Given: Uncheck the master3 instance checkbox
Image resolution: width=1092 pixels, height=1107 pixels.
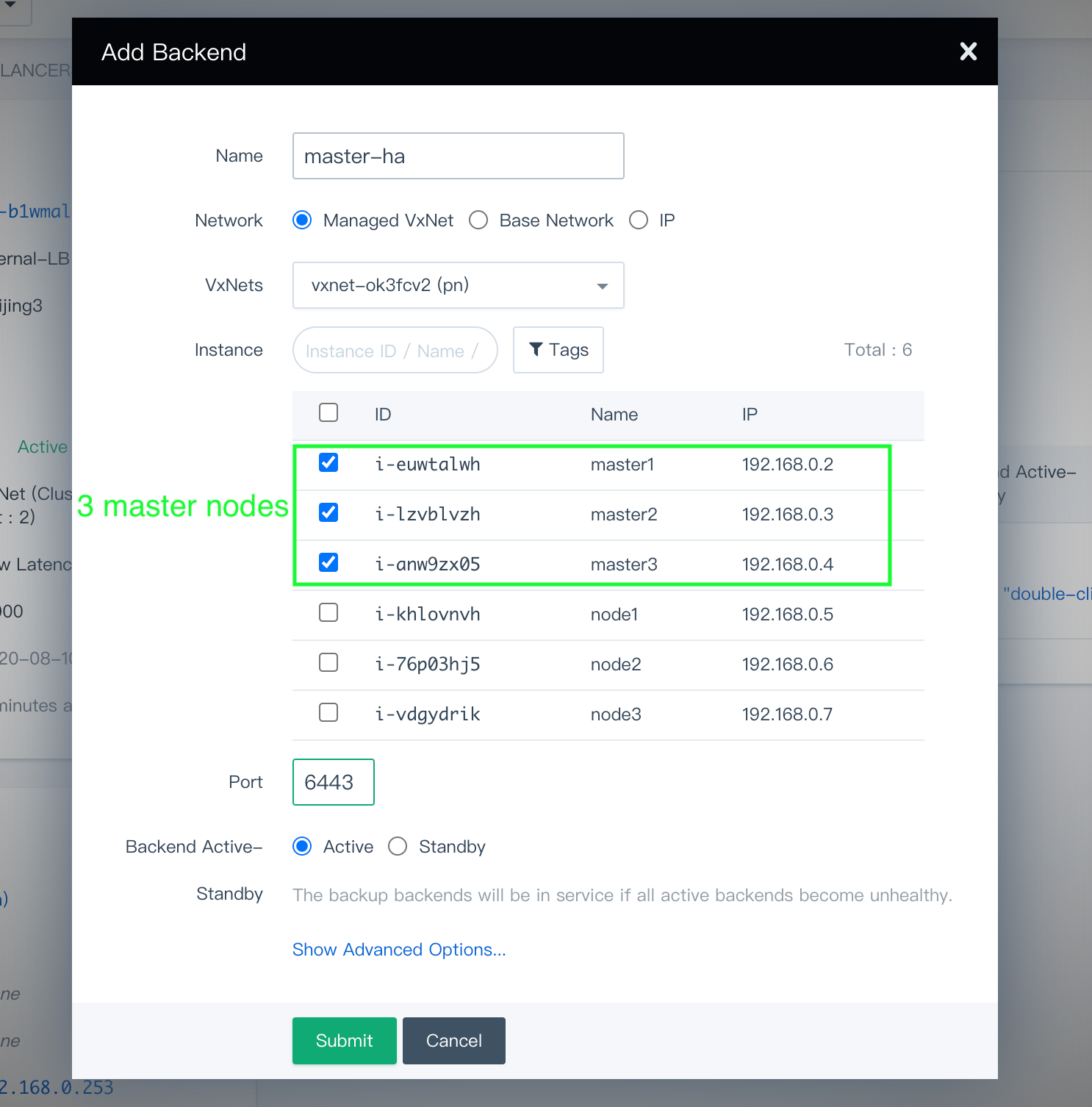Looking at the screenshot, I should pyautogui.click(x=328, y=562).
